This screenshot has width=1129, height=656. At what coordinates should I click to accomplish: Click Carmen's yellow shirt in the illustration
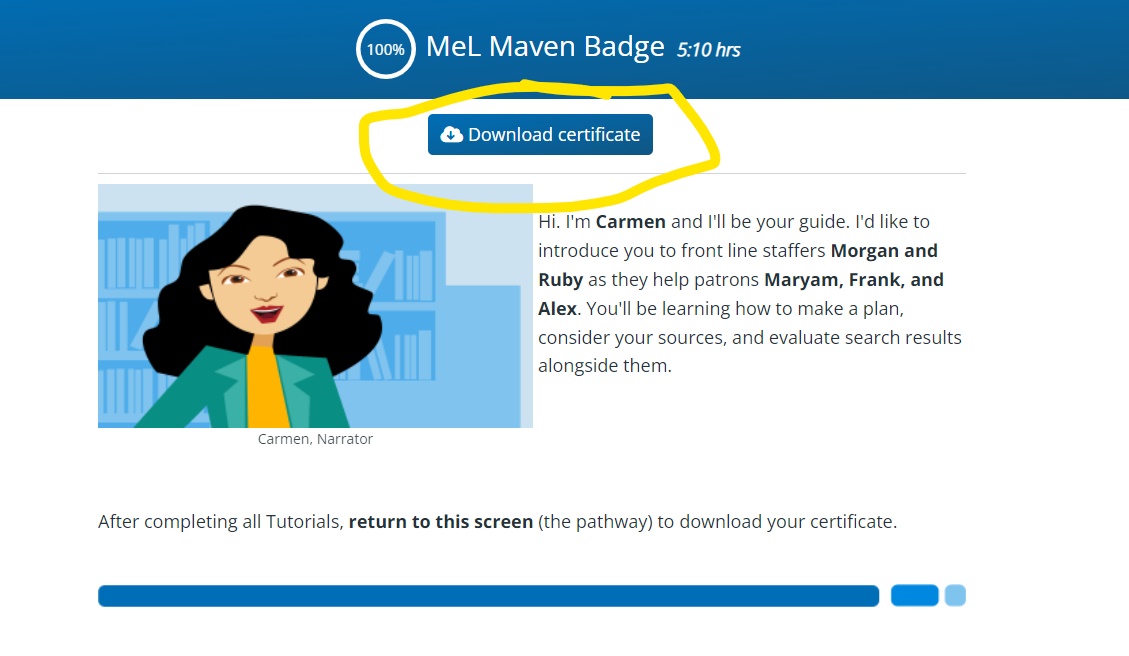coord(261,385)
